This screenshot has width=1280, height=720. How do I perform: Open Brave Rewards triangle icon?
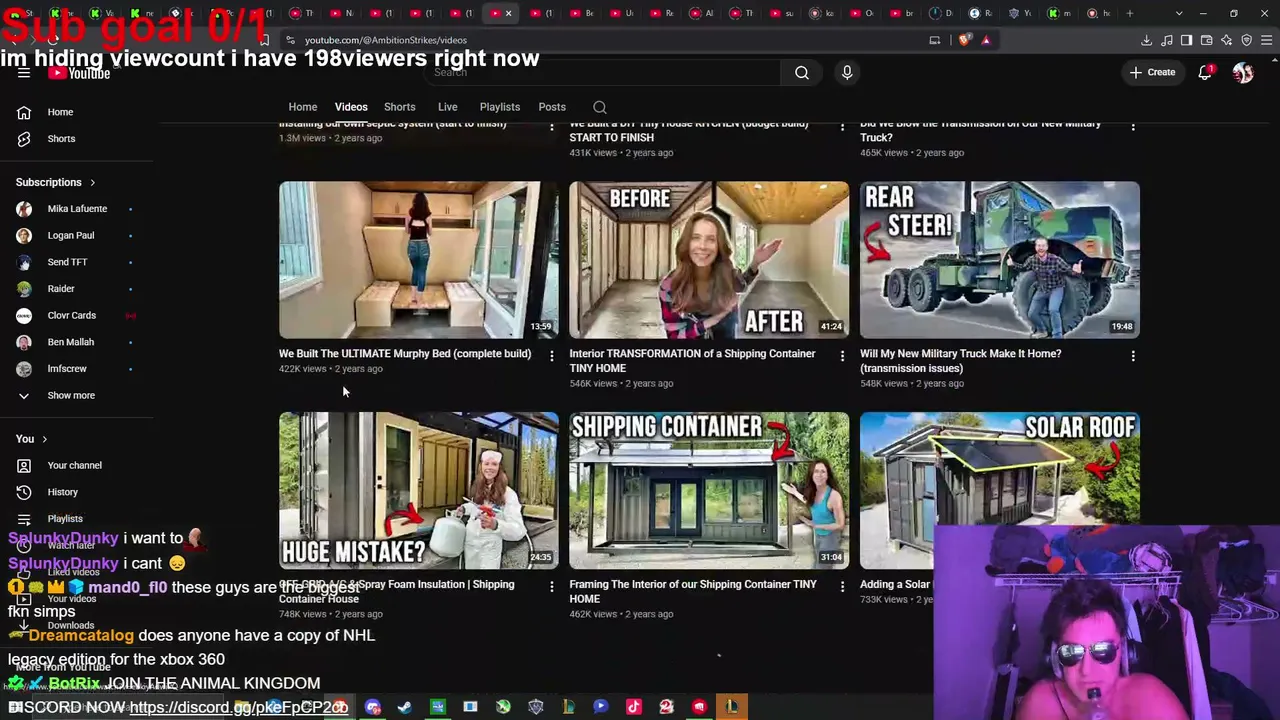[x=986, y=40]
